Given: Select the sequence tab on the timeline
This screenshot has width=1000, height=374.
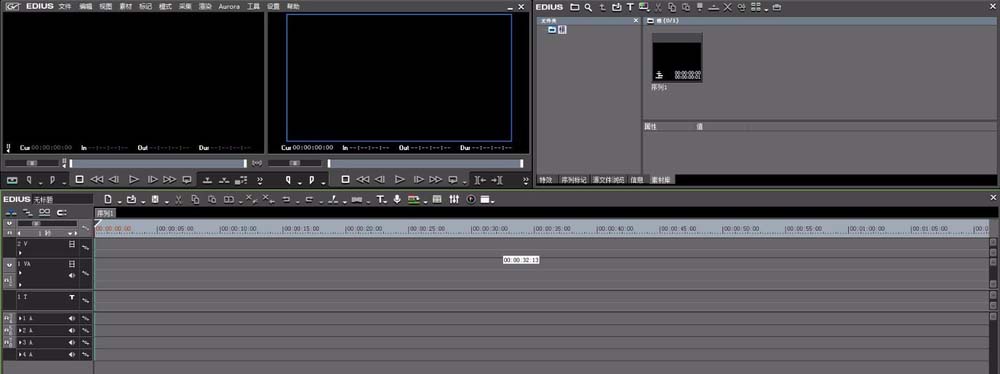Looking at the screenshot, I should 106,213.
